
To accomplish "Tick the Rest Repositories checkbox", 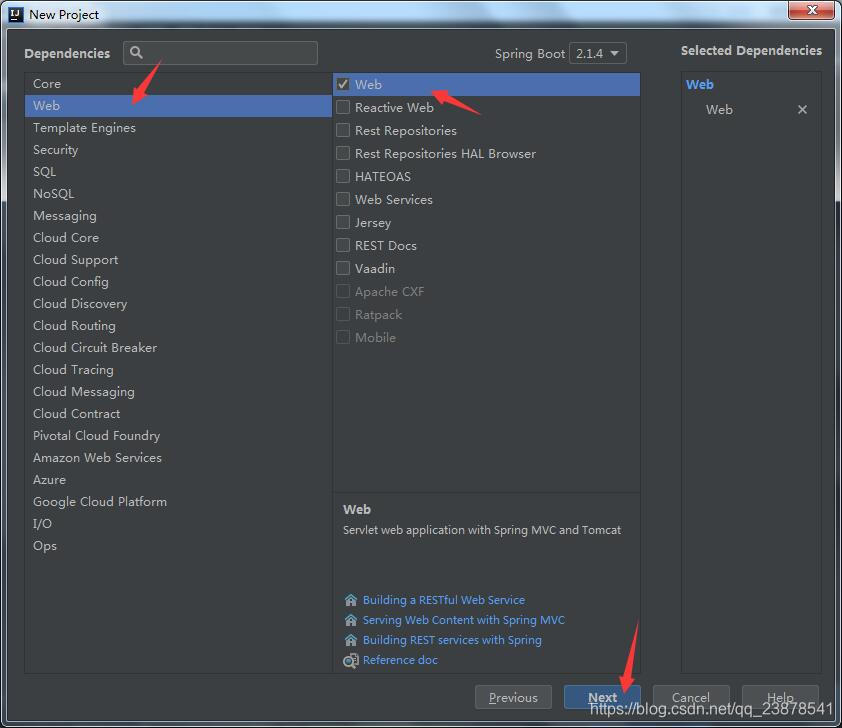I will pyautogui.click(x=343, y=130).
